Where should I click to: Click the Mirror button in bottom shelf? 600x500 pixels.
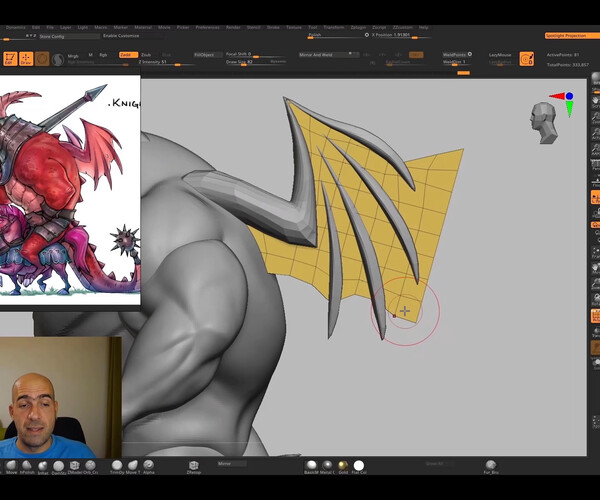pos(232,464)
